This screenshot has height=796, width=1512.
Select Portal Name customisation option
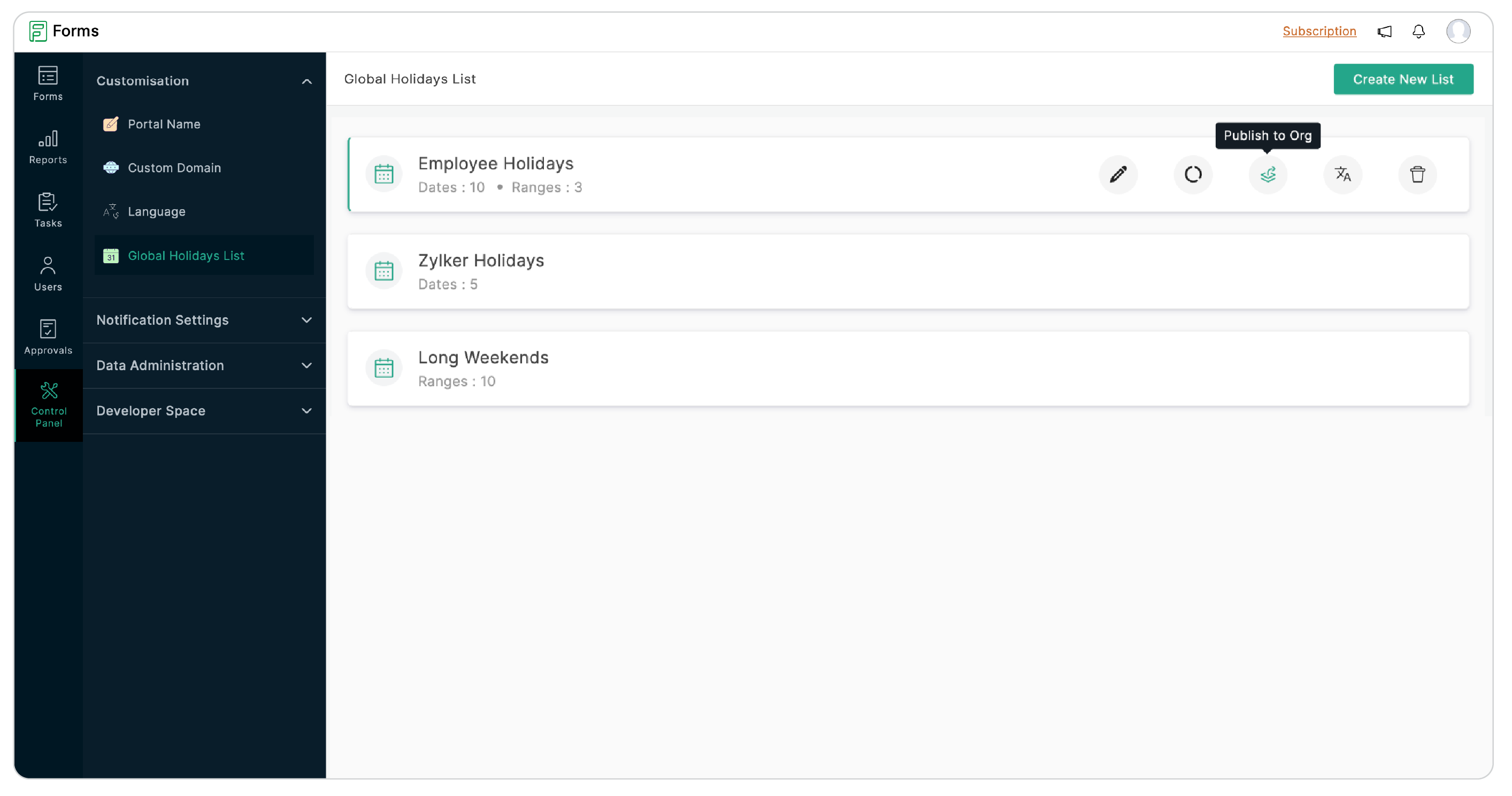[x=164, y=124]
